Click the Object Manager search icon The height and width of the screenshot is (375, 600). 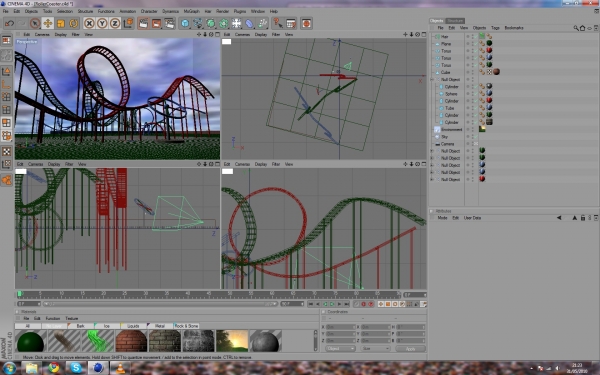[x=576, y=28]
